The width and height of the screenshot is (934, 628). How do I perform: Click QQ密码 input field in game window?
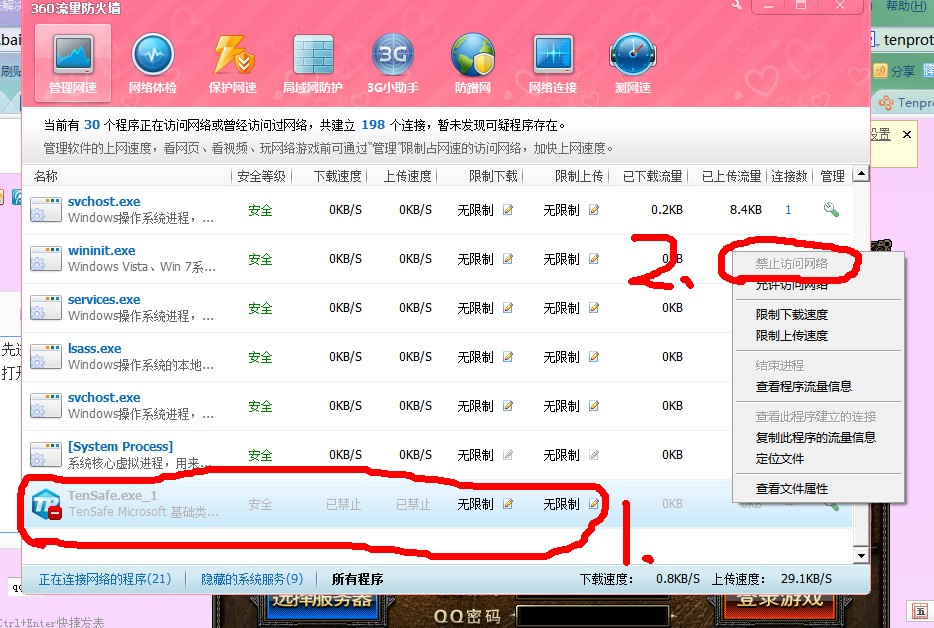pyautogui.click(x=594, y=617)
